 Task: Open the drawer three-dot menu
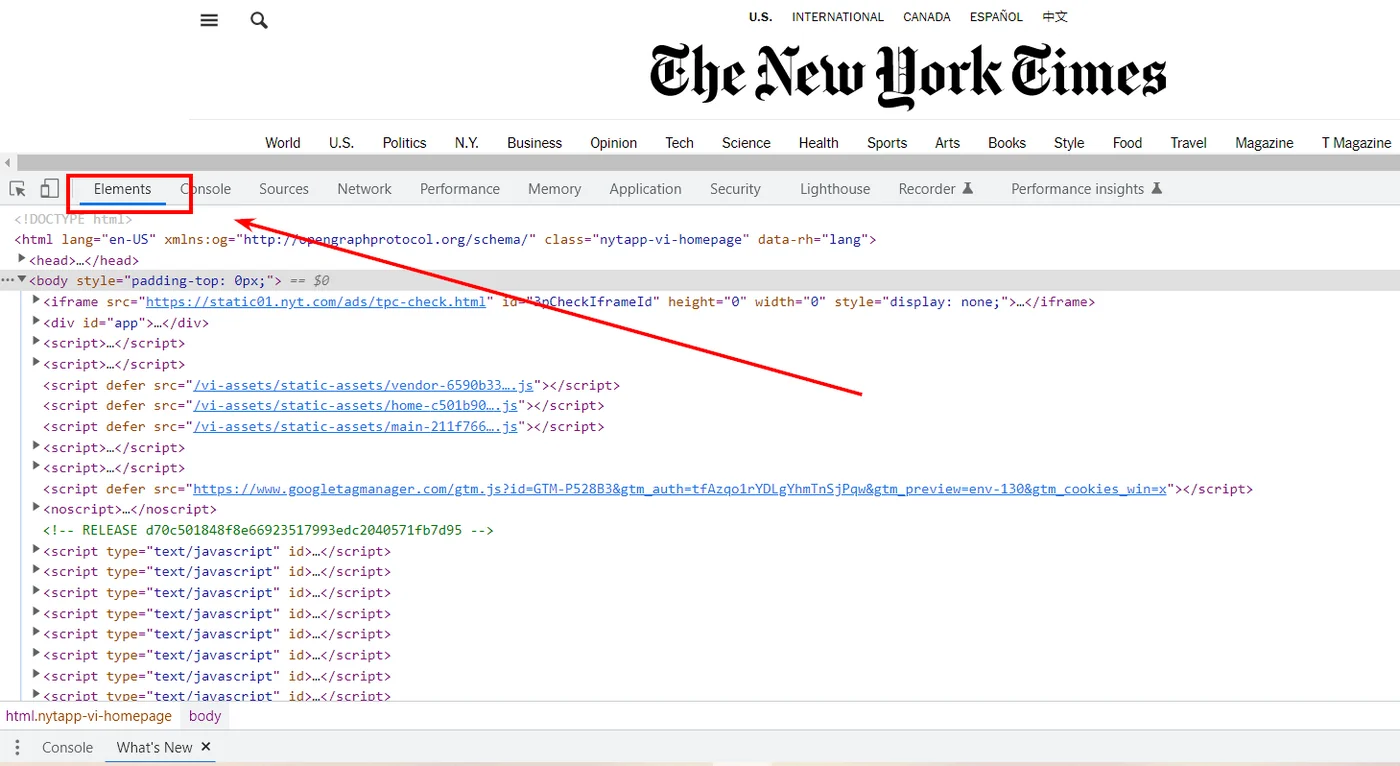[17, 748]
